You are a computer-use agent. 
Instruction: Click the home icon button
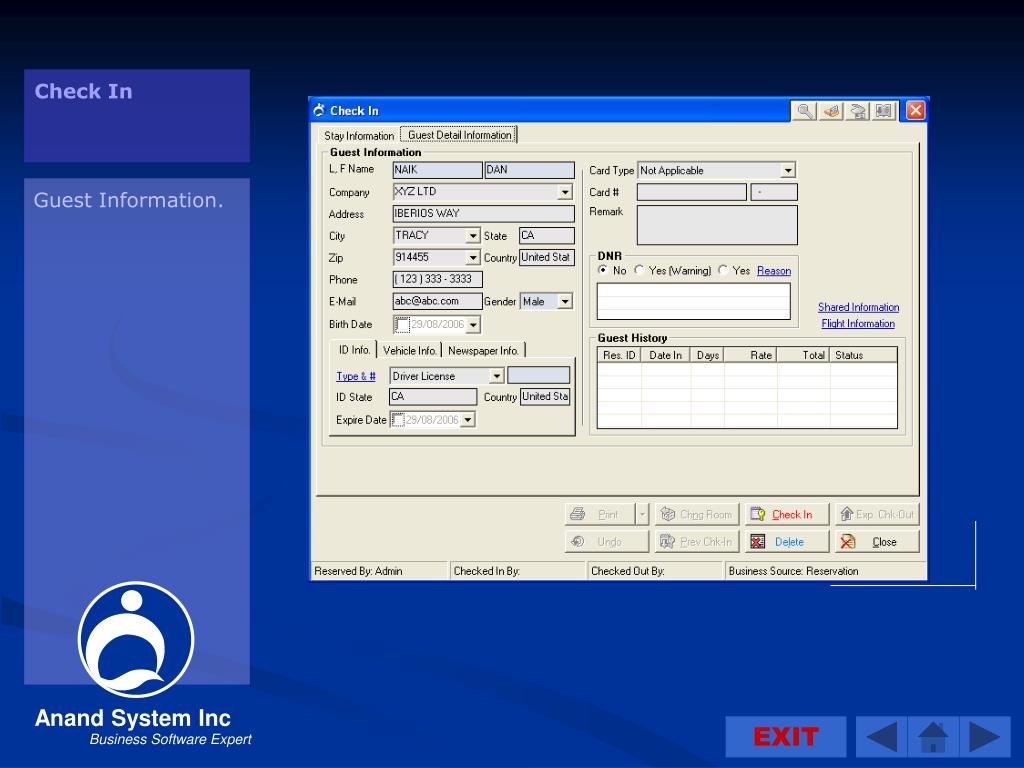click(933, 737)
